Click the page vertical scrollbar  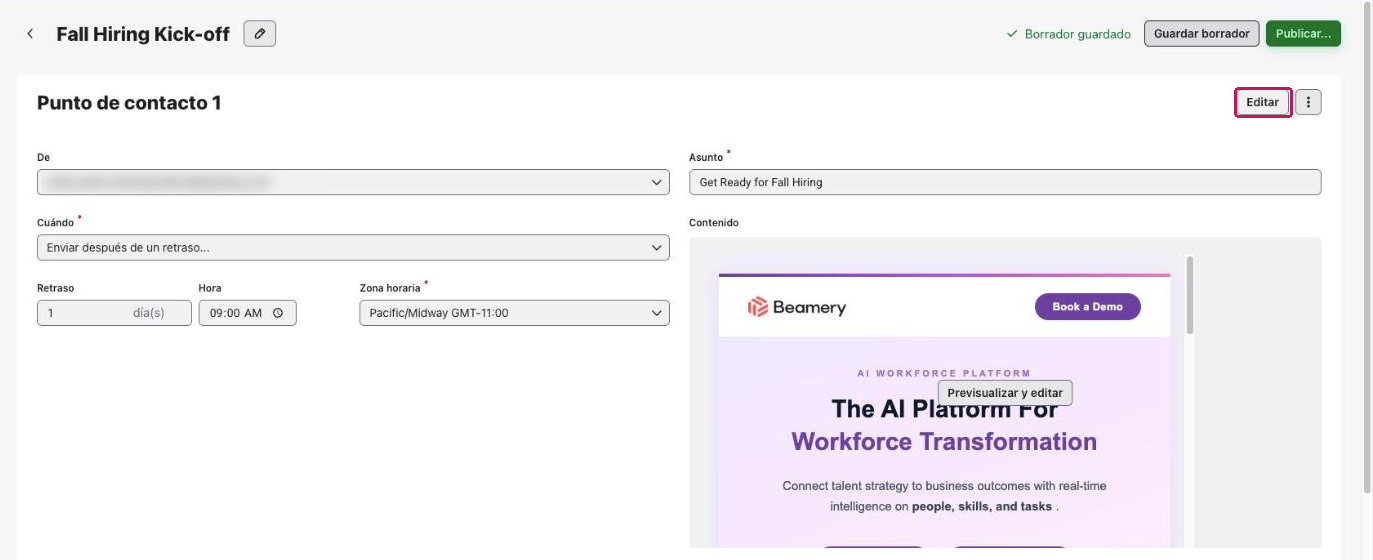[x=1367, y=250]
